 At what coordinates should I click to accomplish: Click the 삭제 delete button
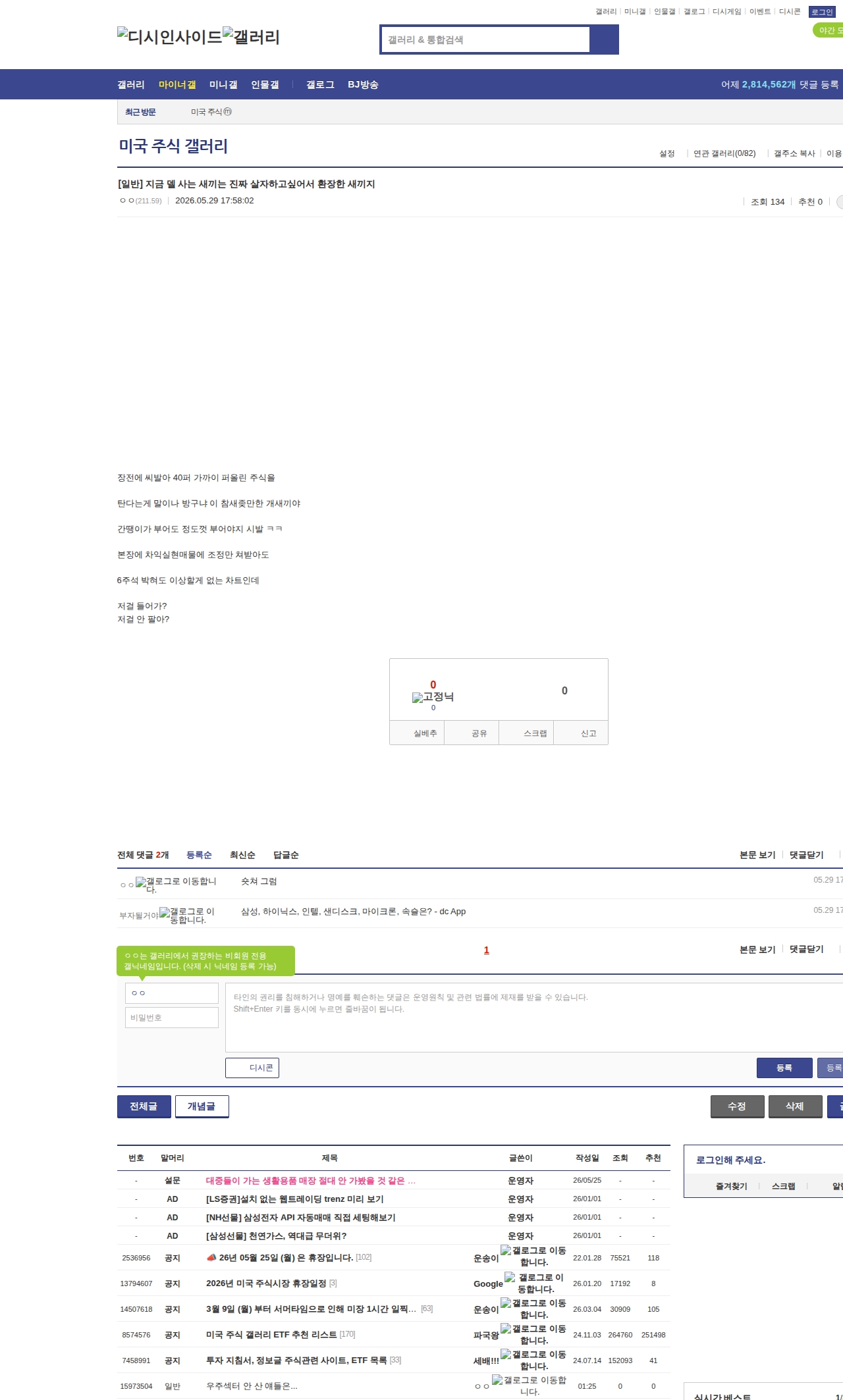coord(795,1106)
